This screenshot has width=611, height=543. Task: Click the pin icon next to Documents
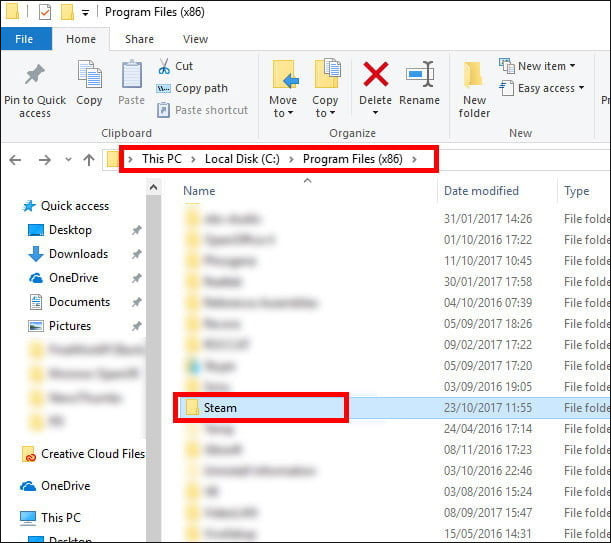pyautogui.click(x=136, y=302)
